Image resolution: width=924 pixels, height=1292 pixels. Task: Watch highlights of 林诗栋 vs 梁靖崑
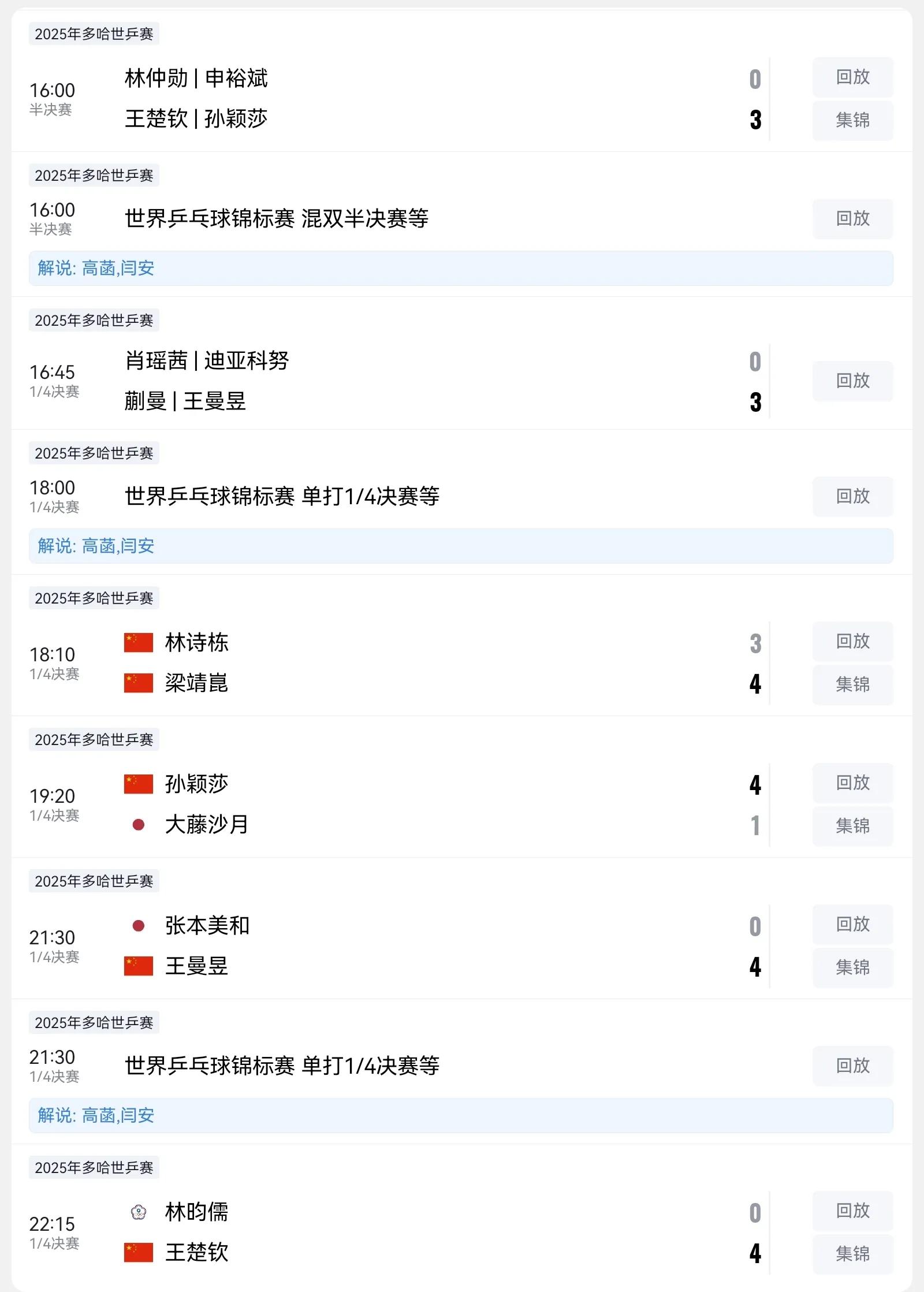[x=852, y=684]
